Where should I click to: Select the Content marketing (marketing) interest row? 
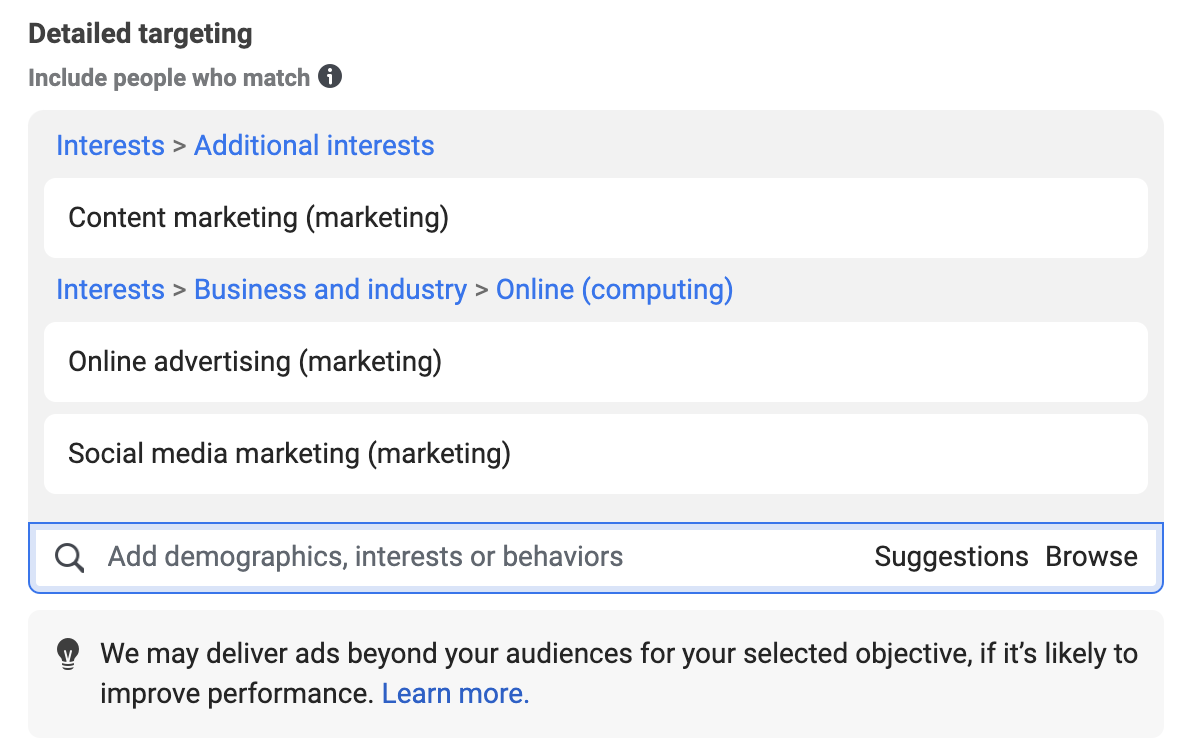596,218
